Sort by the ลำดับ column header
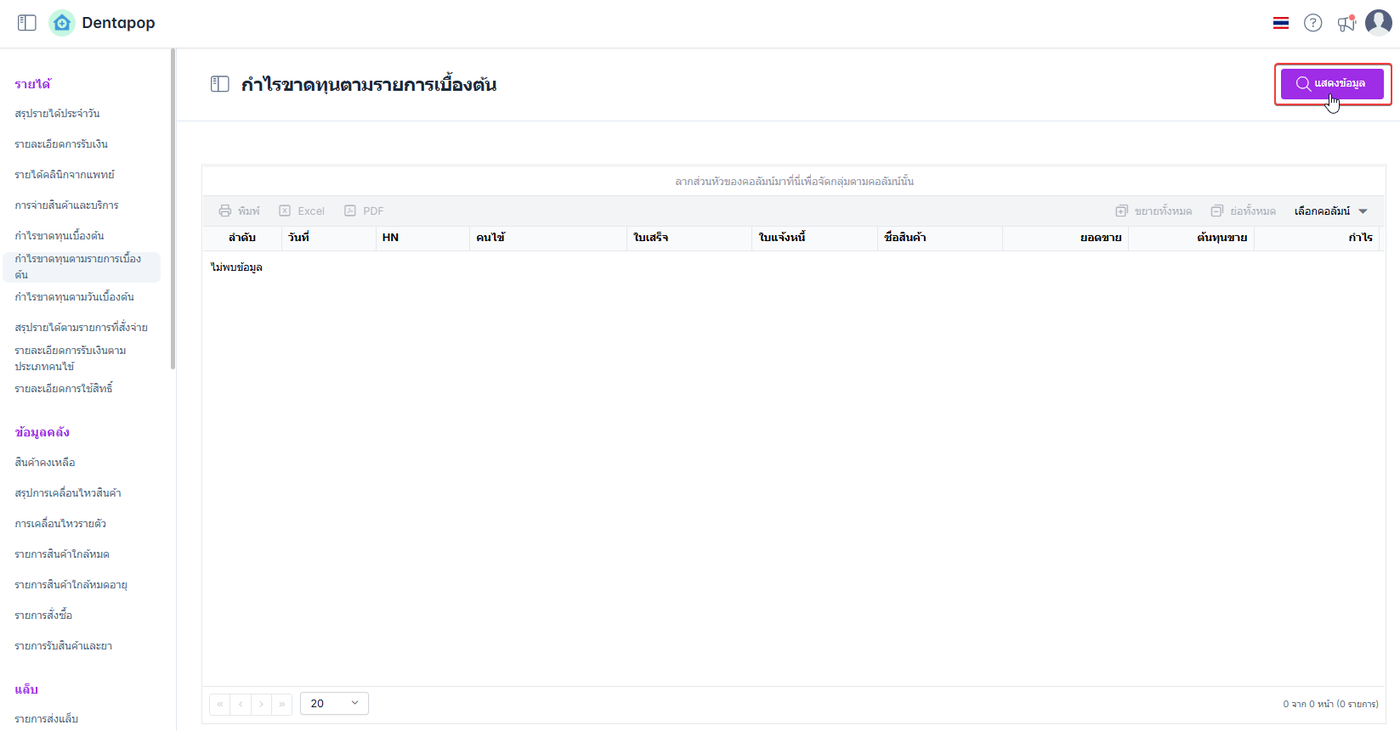 242,238
